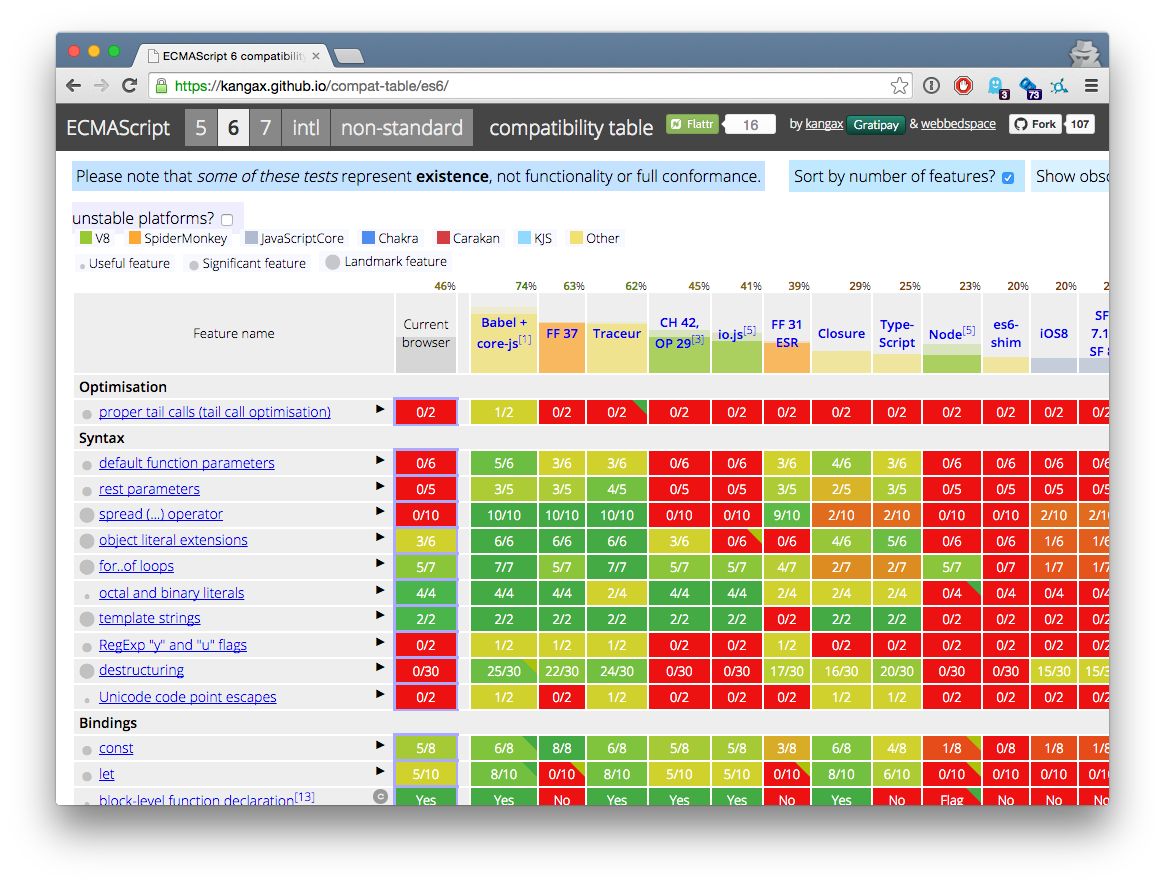Expand for..of loops subtests
1165x885 pixels.
(380, 563)
